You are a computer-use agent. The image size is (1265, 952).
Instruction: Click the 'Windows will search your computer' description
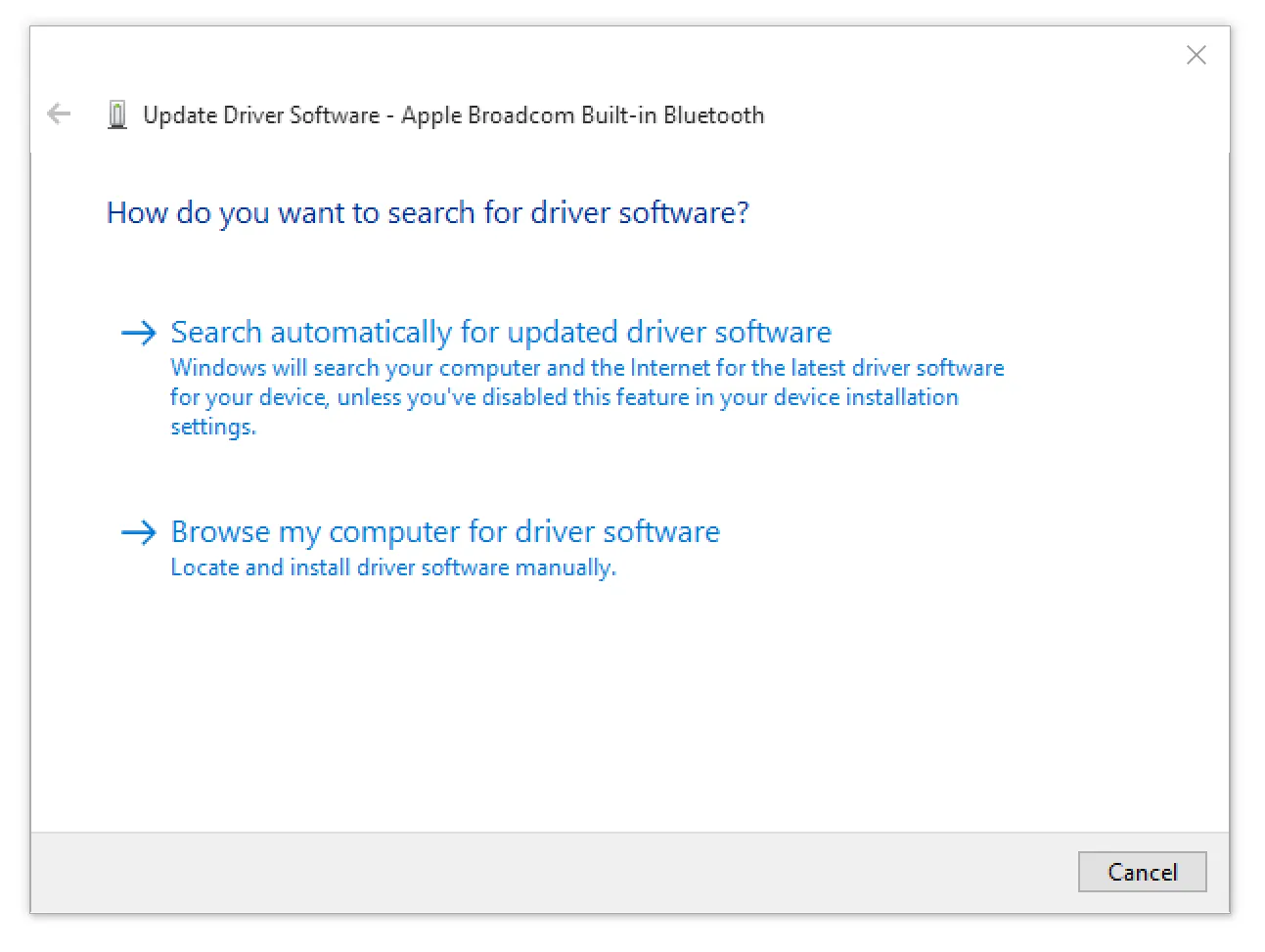pyautogui.click(x=587, y=368)
